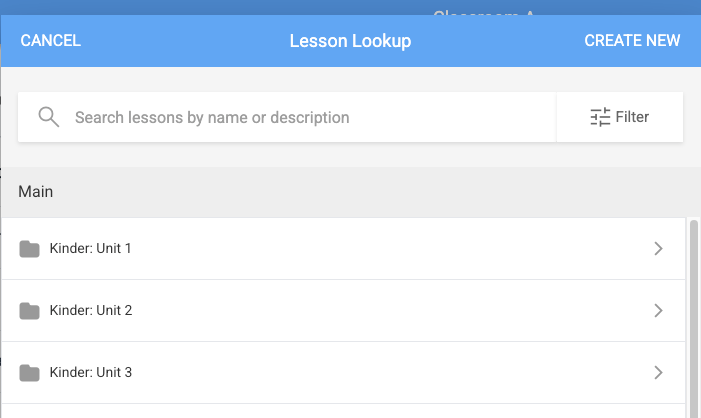Viewport: 701px width, 418px height.
Task: Open the Kinder: Unit 3 folder label
Action: click(91, 372)
